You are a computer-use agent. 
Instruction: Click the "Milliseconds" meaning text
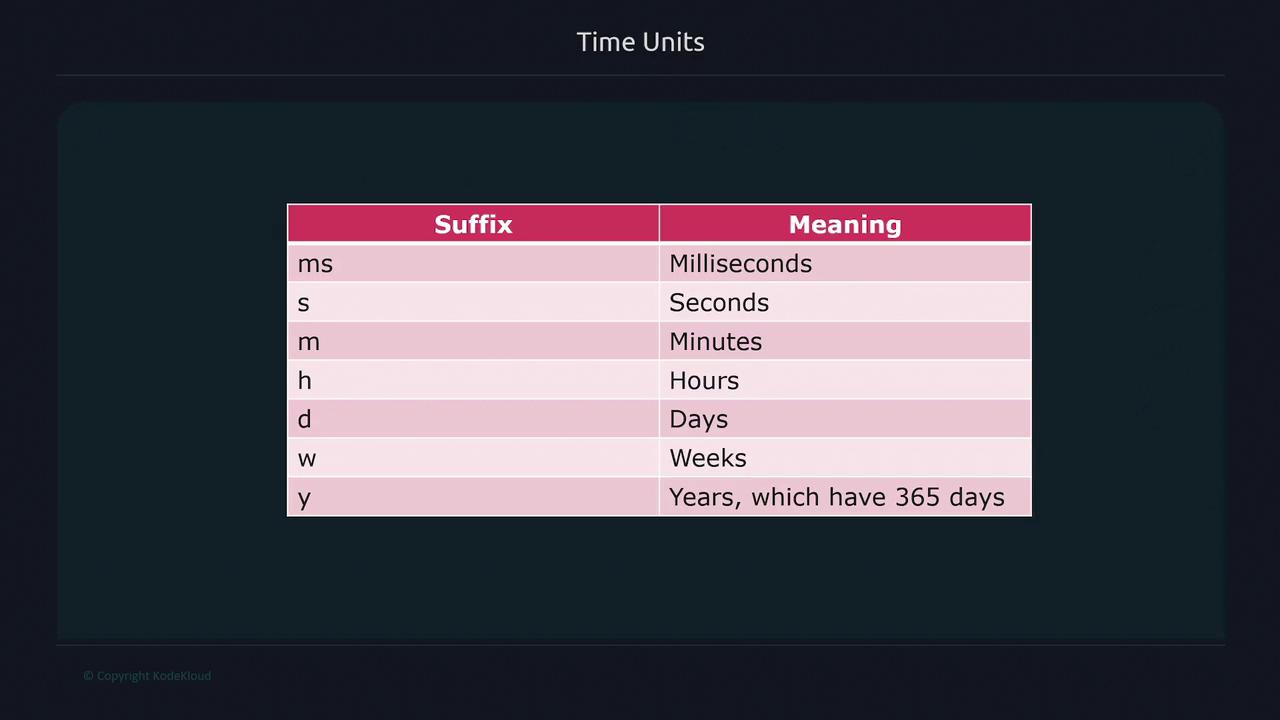(740, 264)
